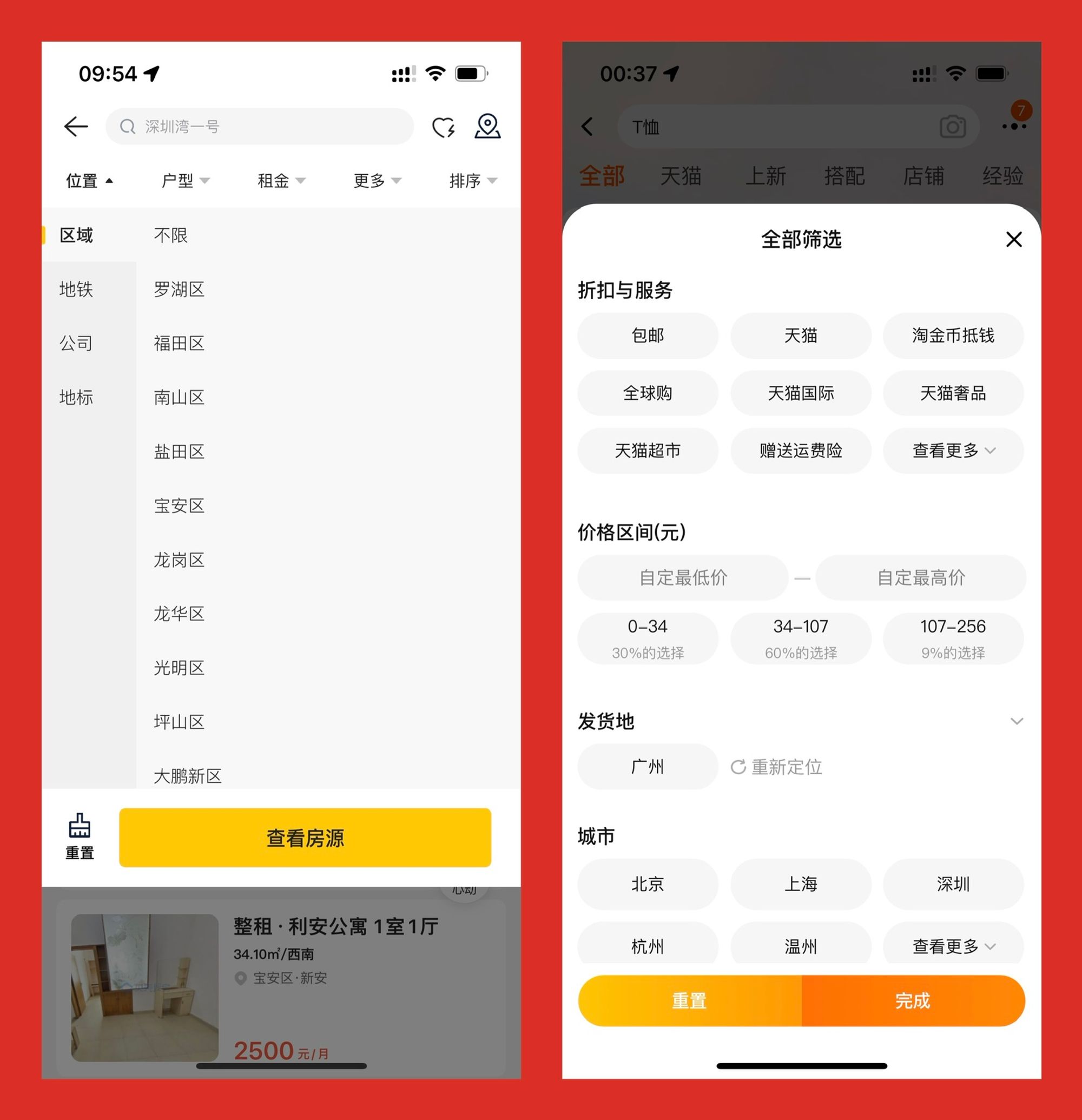
Task: Tap the back arrow on Taobao
Action: 590,126
